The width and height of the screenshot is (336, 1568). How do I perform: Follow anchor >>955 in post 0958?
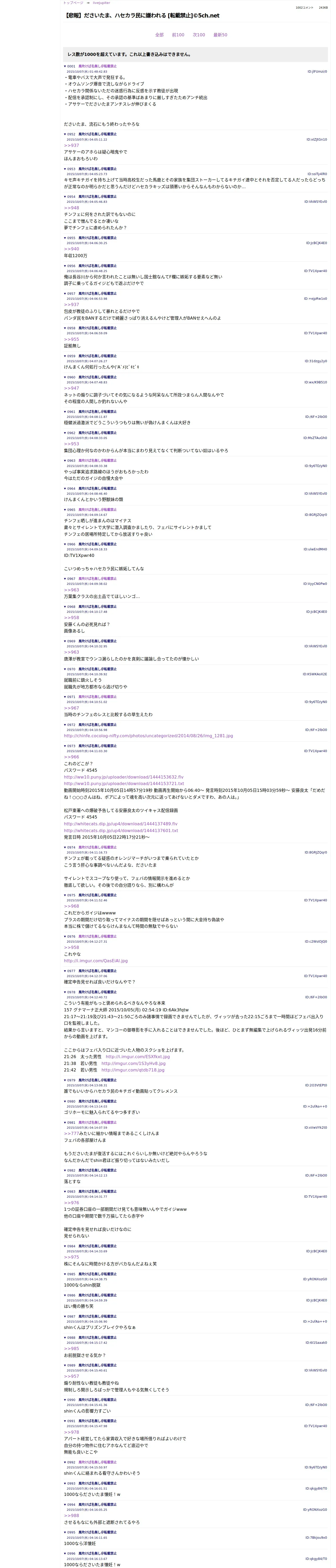click(71, 339)
